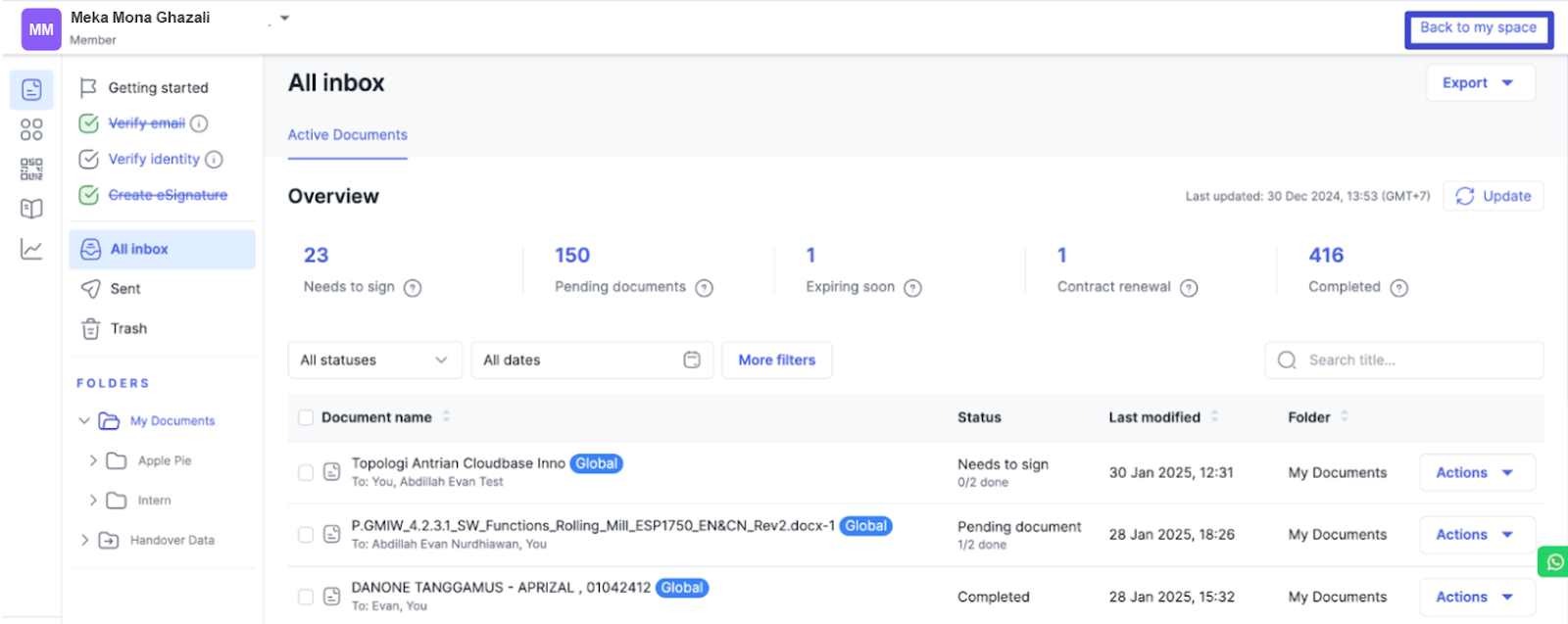Open the QR code icon in left rail
Screen dimensions: 1568x624
click(31, 169)
